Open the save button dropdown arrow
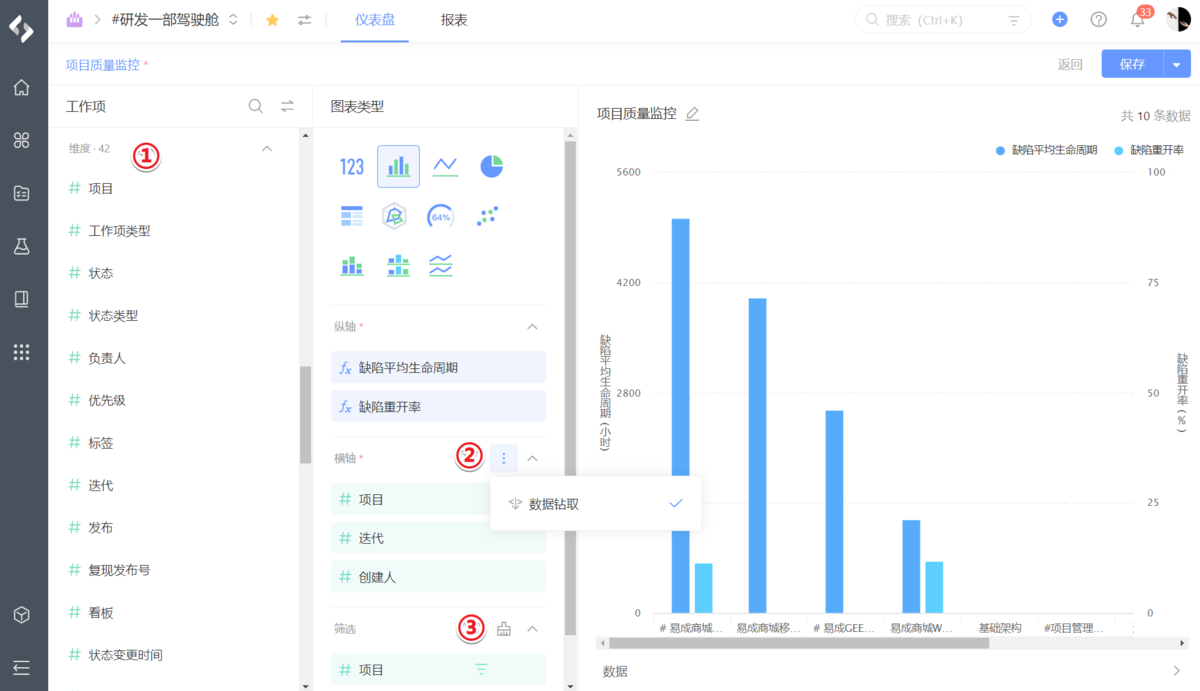 pos(1176,64)
